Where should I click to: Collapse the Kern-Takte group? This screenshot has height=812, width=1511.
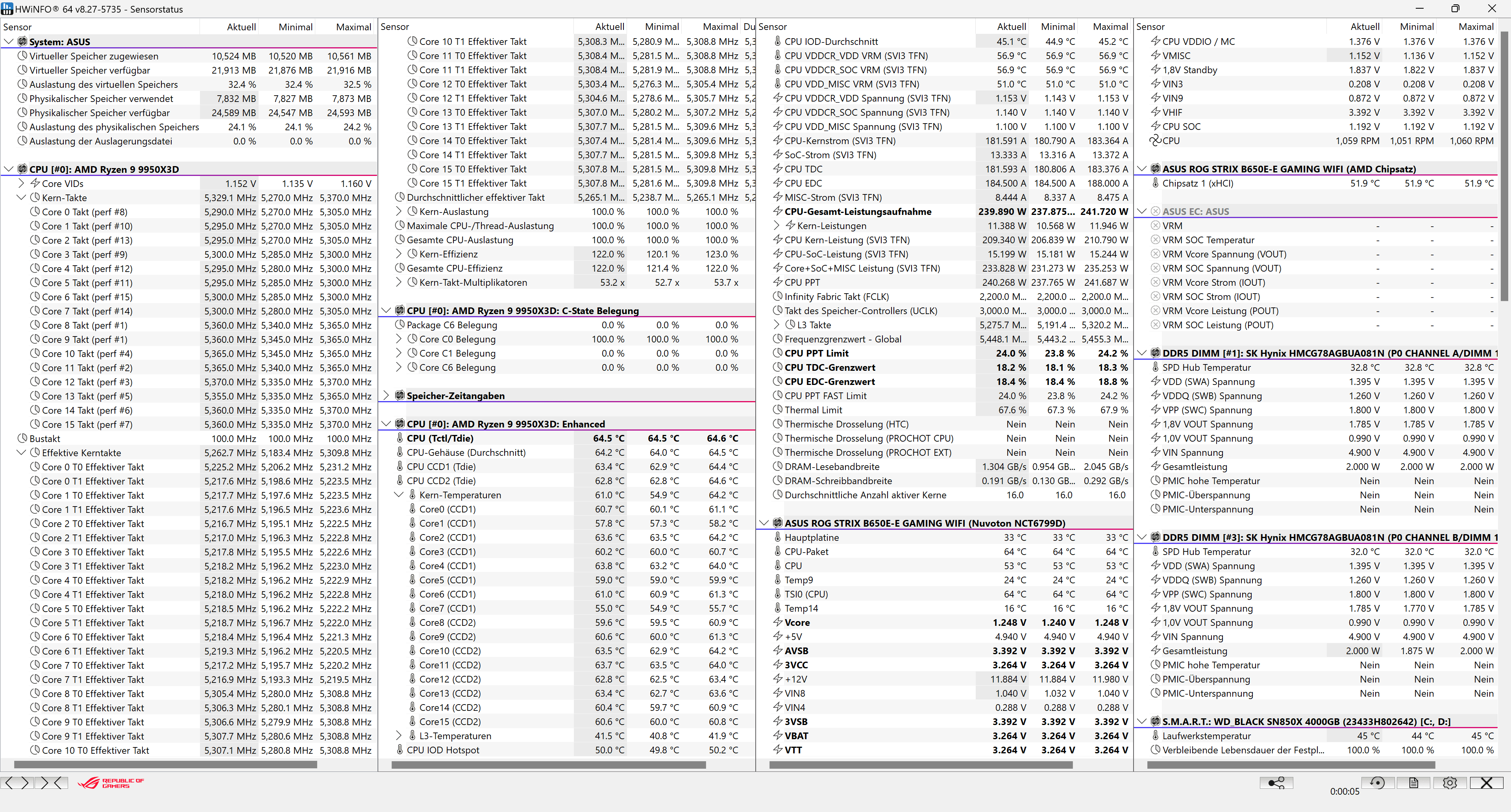point(22,198)
